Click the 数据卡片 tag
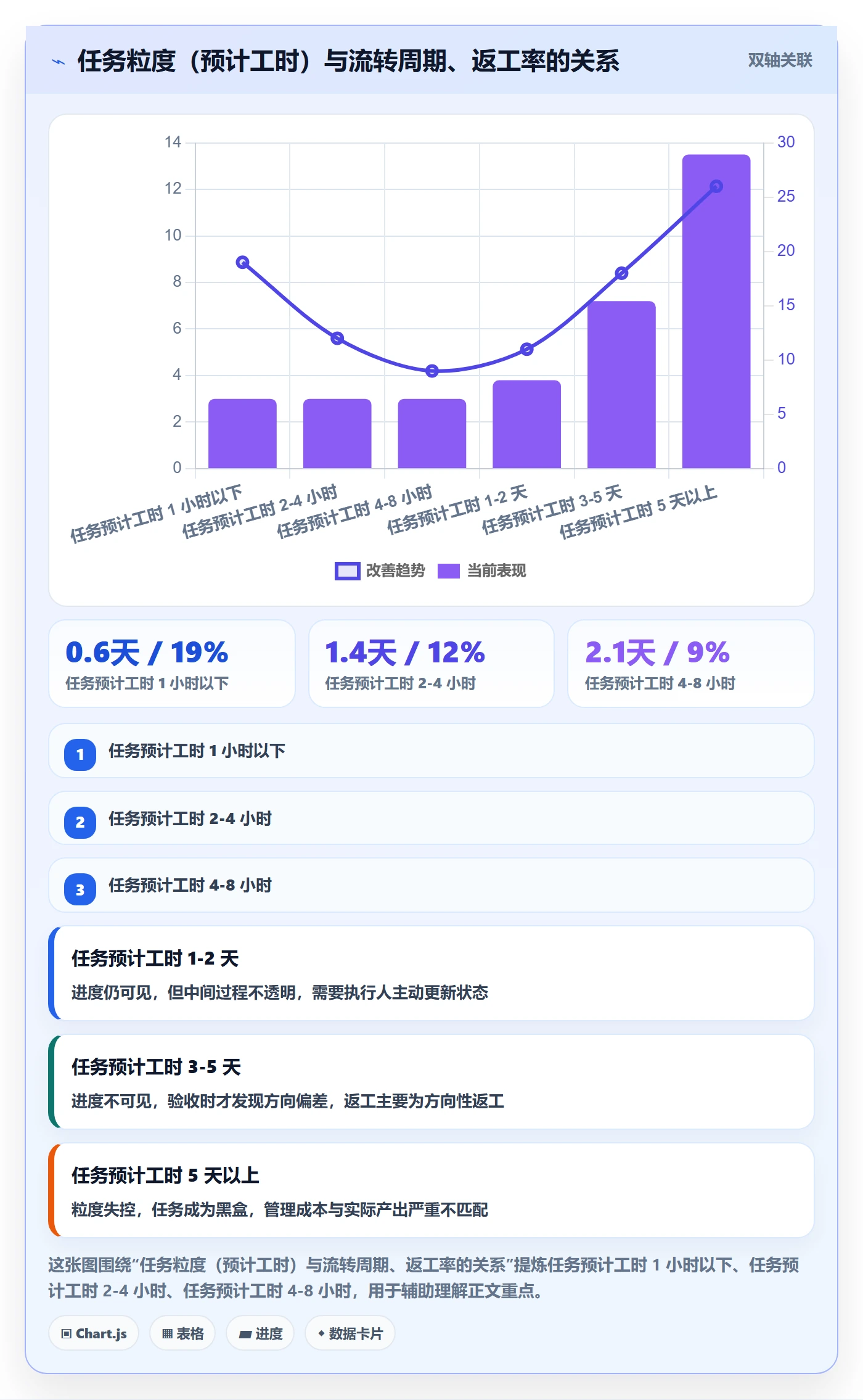The height and width of the screenshot is (1400, 863). (x=350, y=1333)
